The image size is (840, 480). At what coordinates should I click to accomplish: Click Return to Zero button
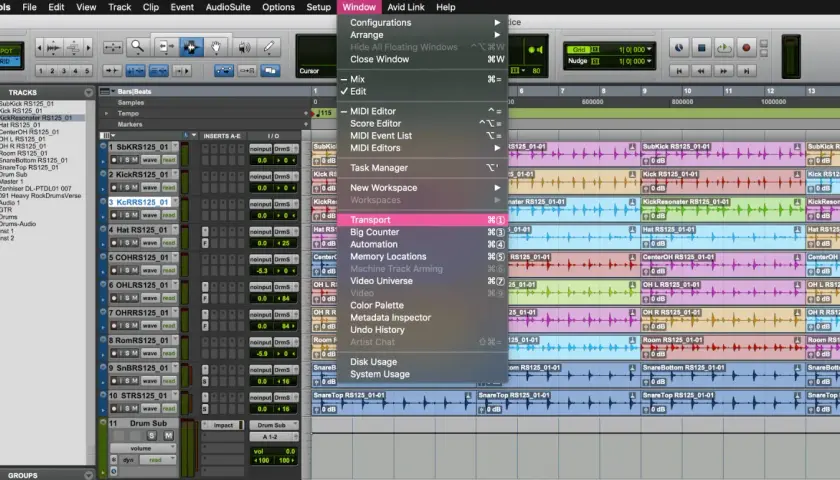[679, 70]
